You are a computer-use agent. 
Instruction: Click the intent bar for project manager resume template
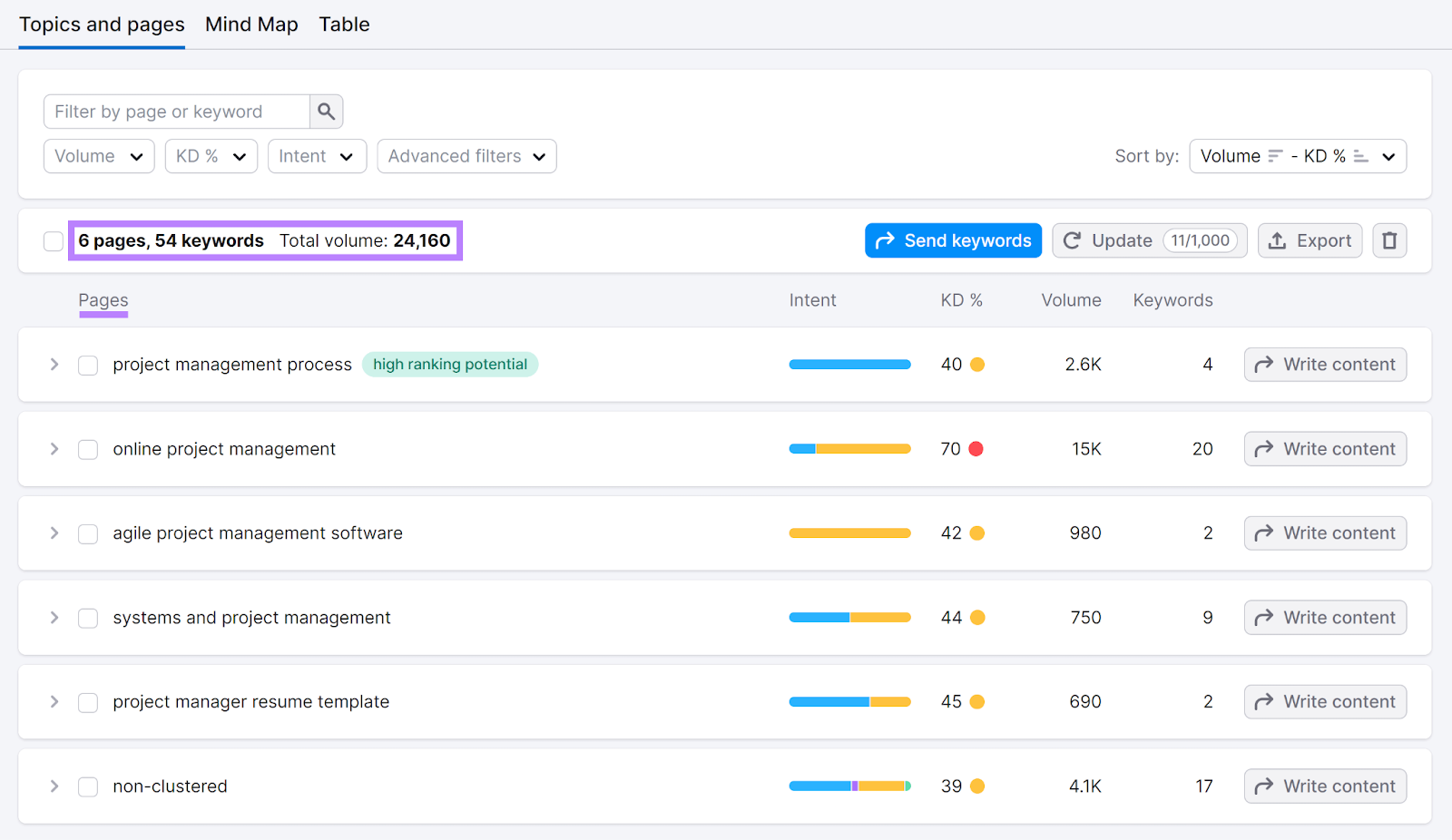tap(849, 701)
